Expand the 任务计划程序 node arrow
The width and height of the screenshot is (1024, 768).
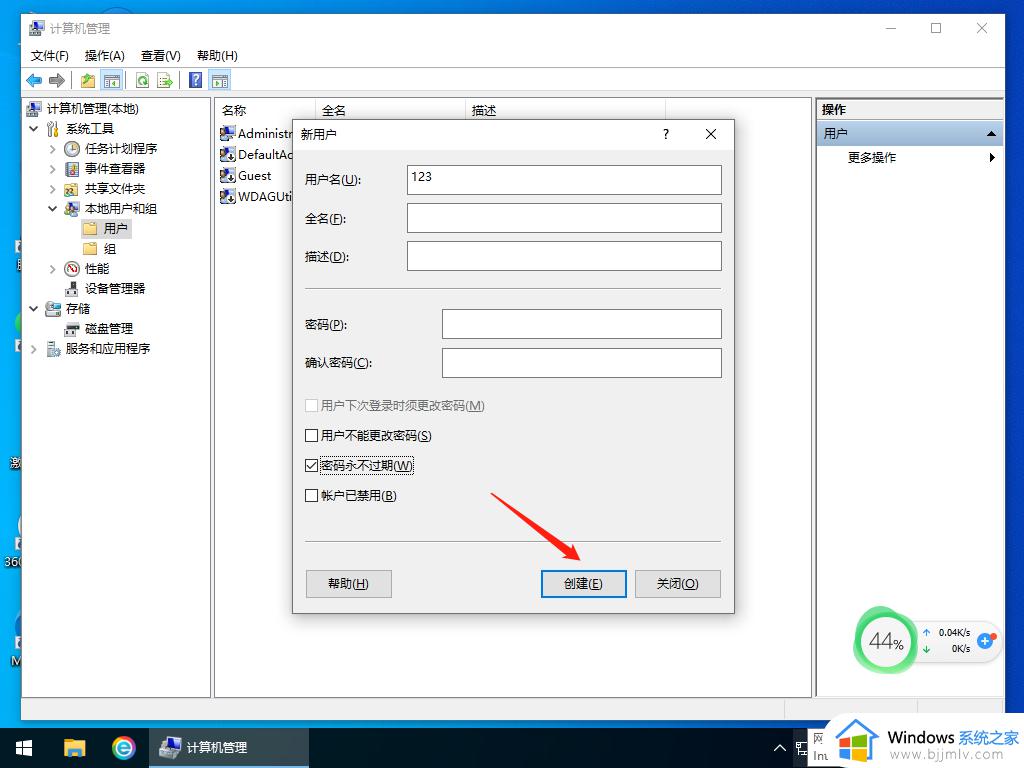click(53, 149)
